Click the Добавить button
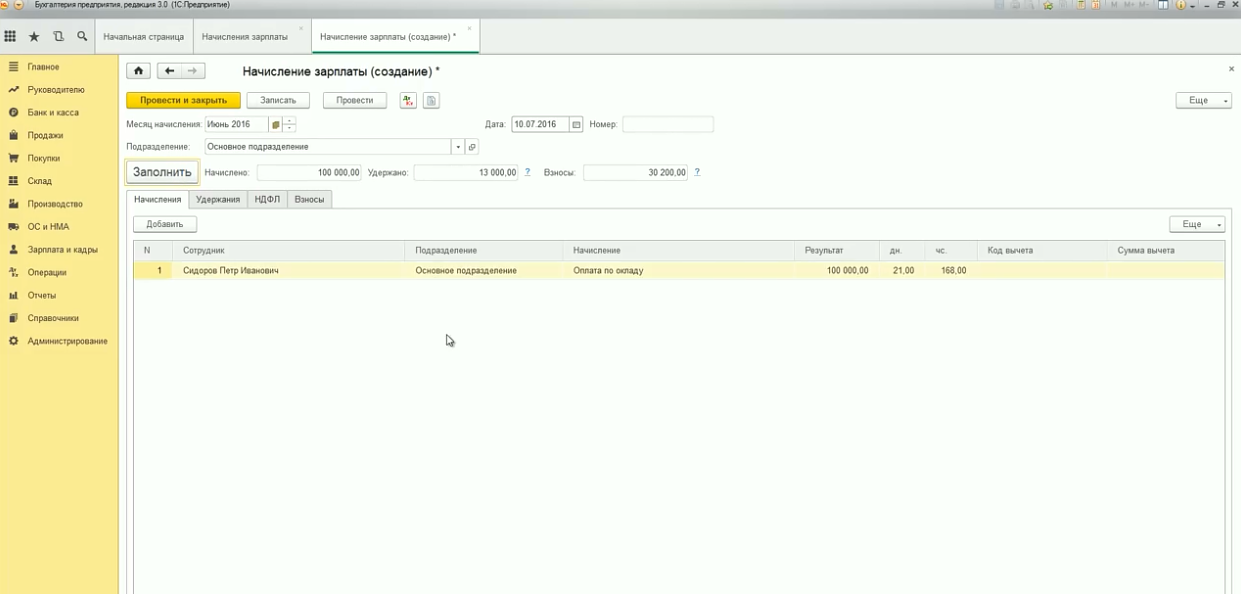This screenshot has height=594, width=1241. 165,224
